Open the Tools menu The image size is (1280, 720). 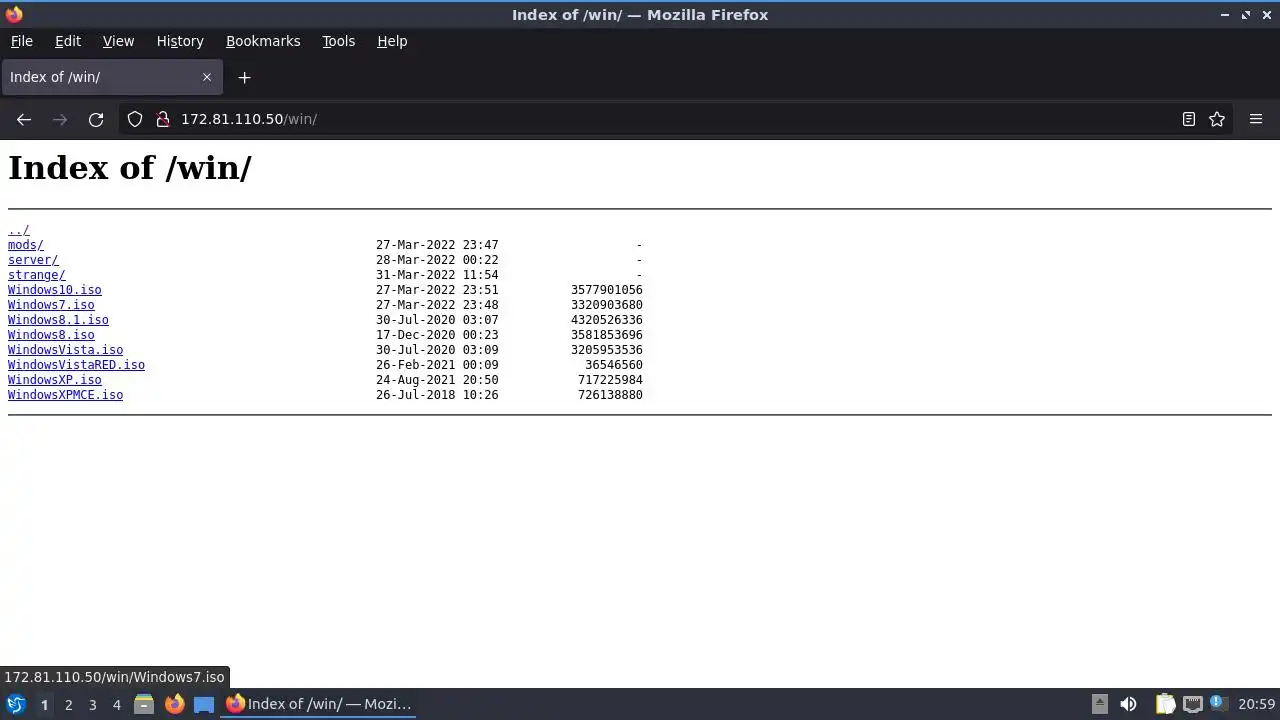[x=338, y=41]
